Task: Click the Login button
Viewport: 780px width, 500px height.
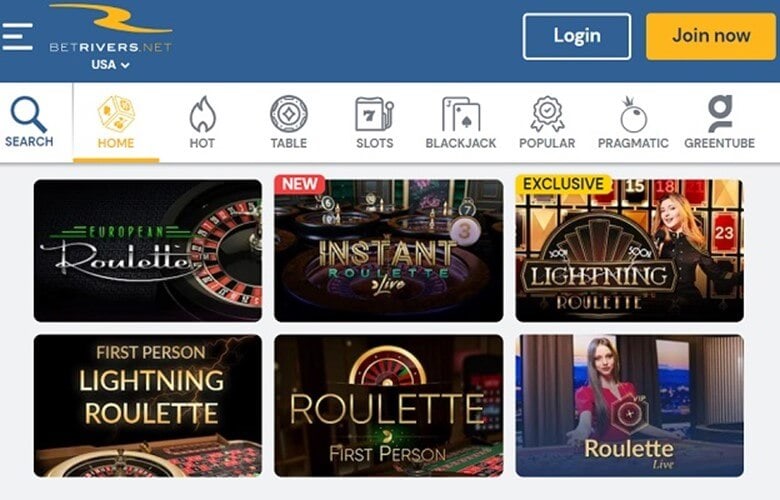Action: (577, 36)
